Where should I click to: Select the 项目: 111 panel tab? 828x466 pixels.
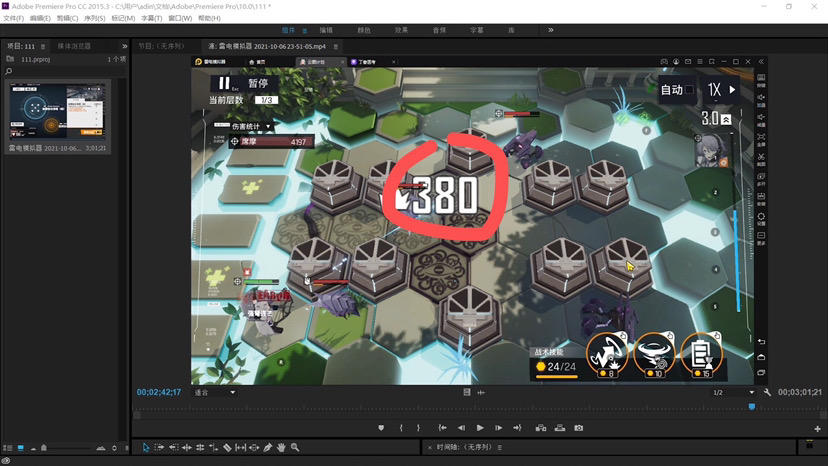[21, 46]
